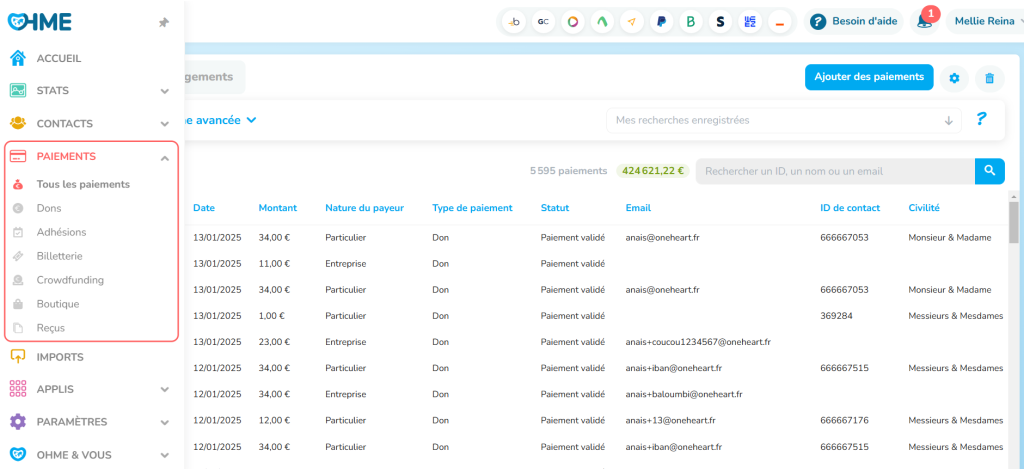Click the GoCardless GC icon
The height and width of the screenshot is (469, 1024).
pos(543,21)
